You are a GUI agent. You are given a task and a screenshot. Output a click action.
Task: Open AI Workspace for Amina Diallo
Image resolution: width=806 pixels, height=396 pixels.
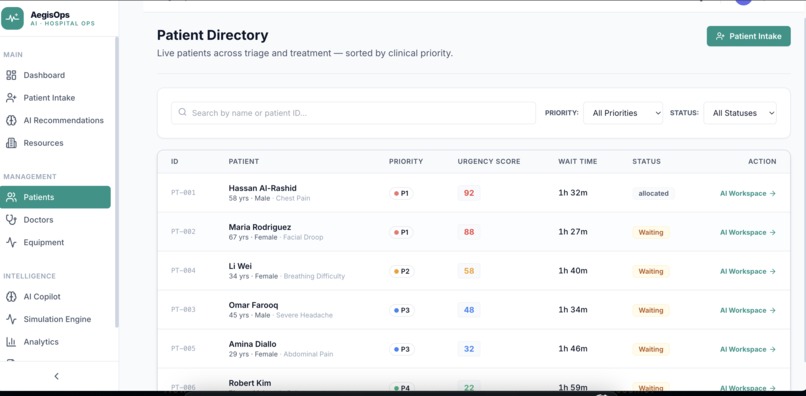[x=747, y=350]
